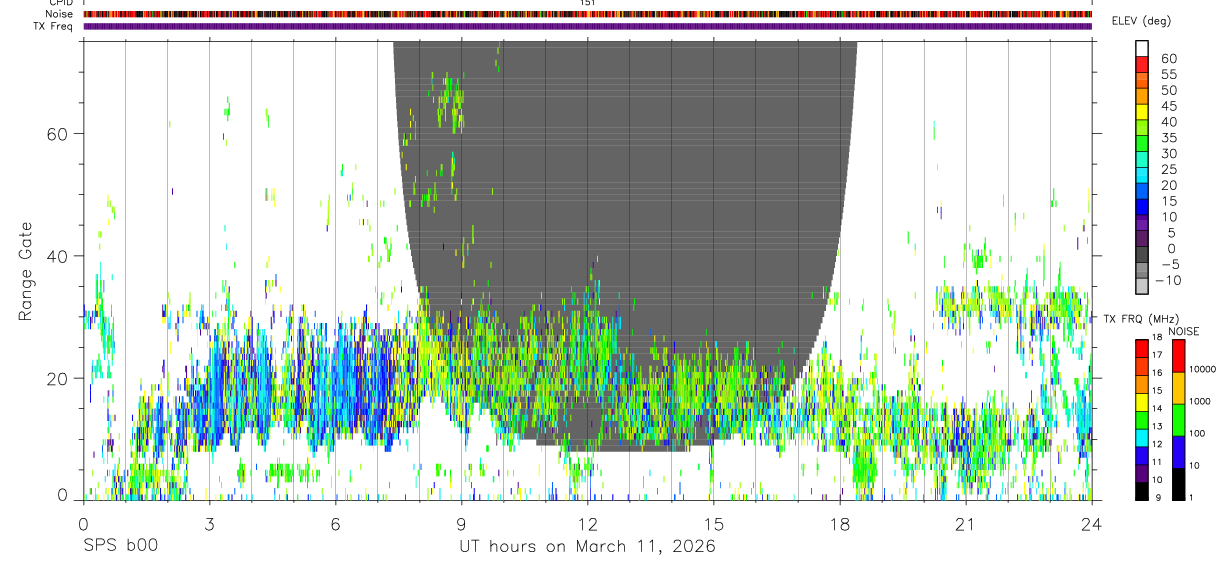
Task: Click the '1' label at bottom of NOISE bar
Action: click(x=1192, y=497)
